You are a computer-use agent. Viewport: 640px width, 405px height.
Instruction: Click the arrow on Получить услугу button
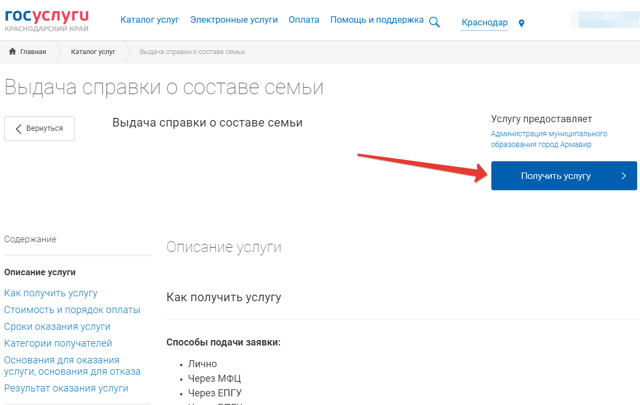(623, 176)
